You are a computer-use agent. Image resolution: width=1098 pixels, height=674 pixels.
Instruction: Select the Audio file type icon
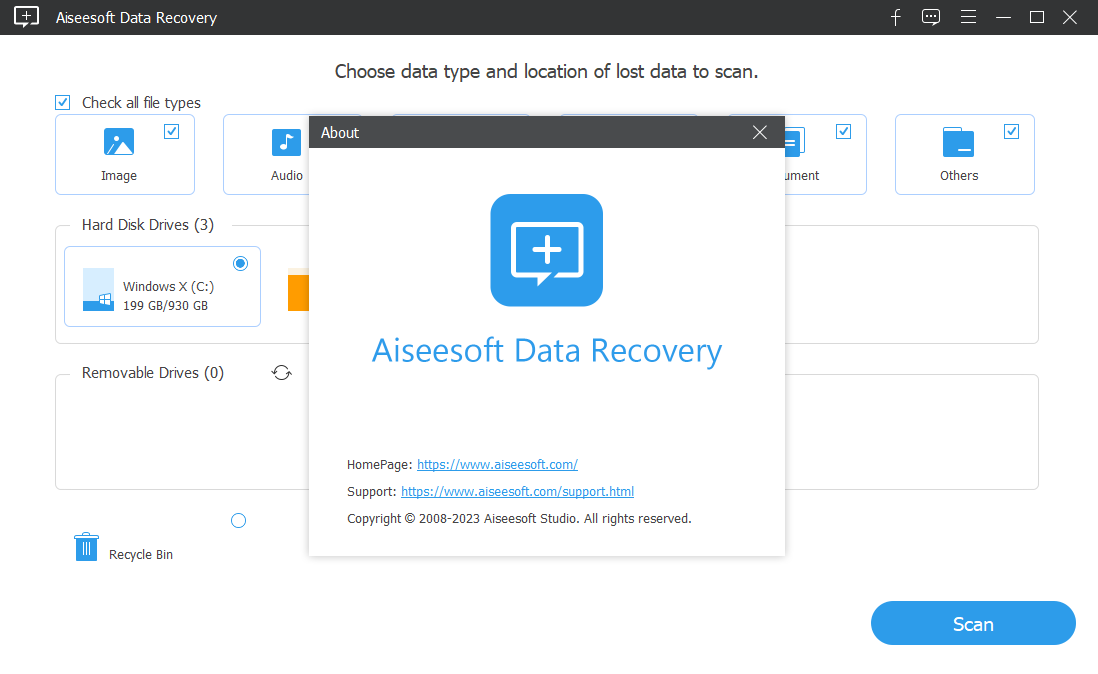click(286, 142)
